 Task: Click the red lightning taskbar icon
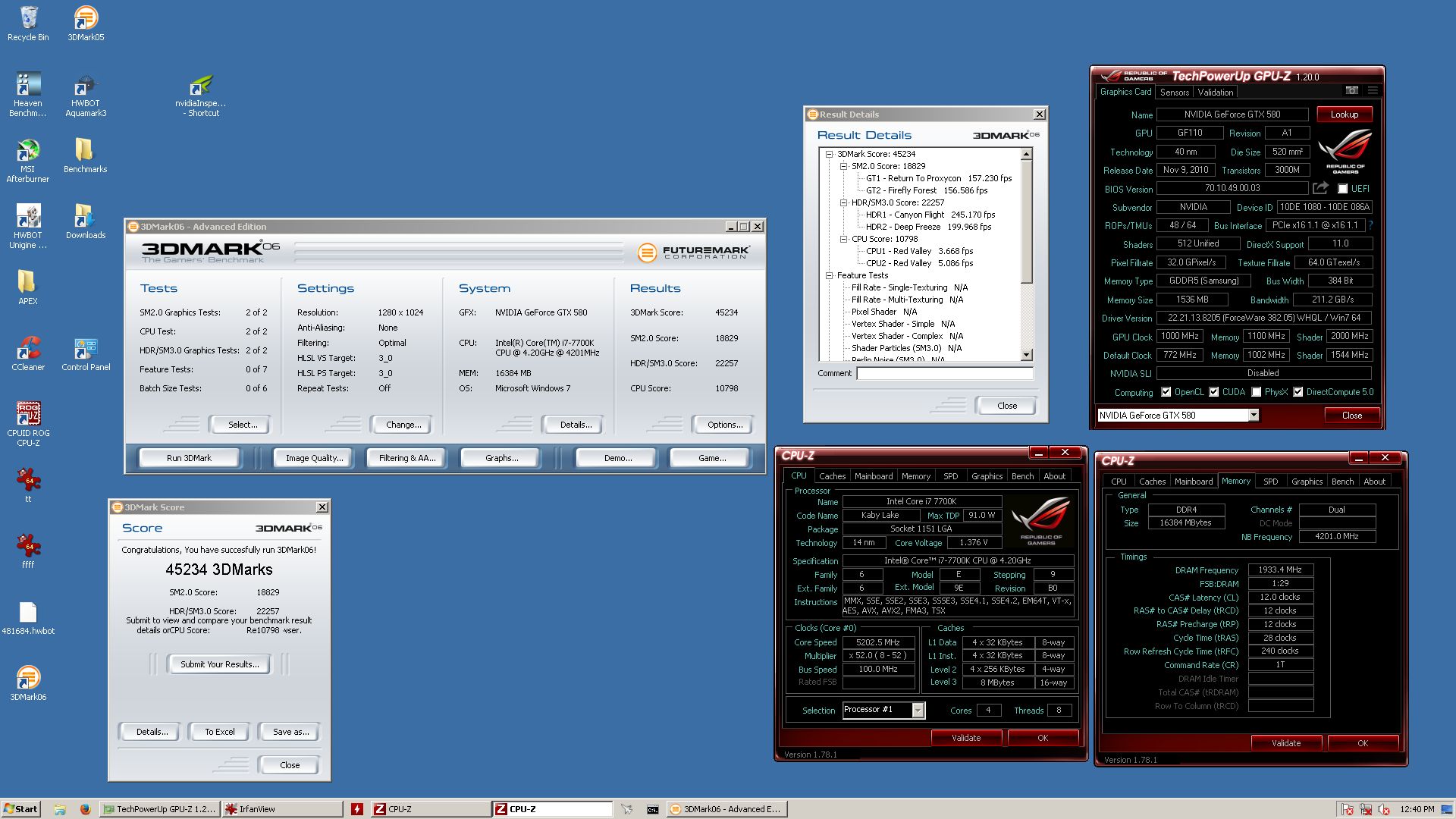pos(357,809)
